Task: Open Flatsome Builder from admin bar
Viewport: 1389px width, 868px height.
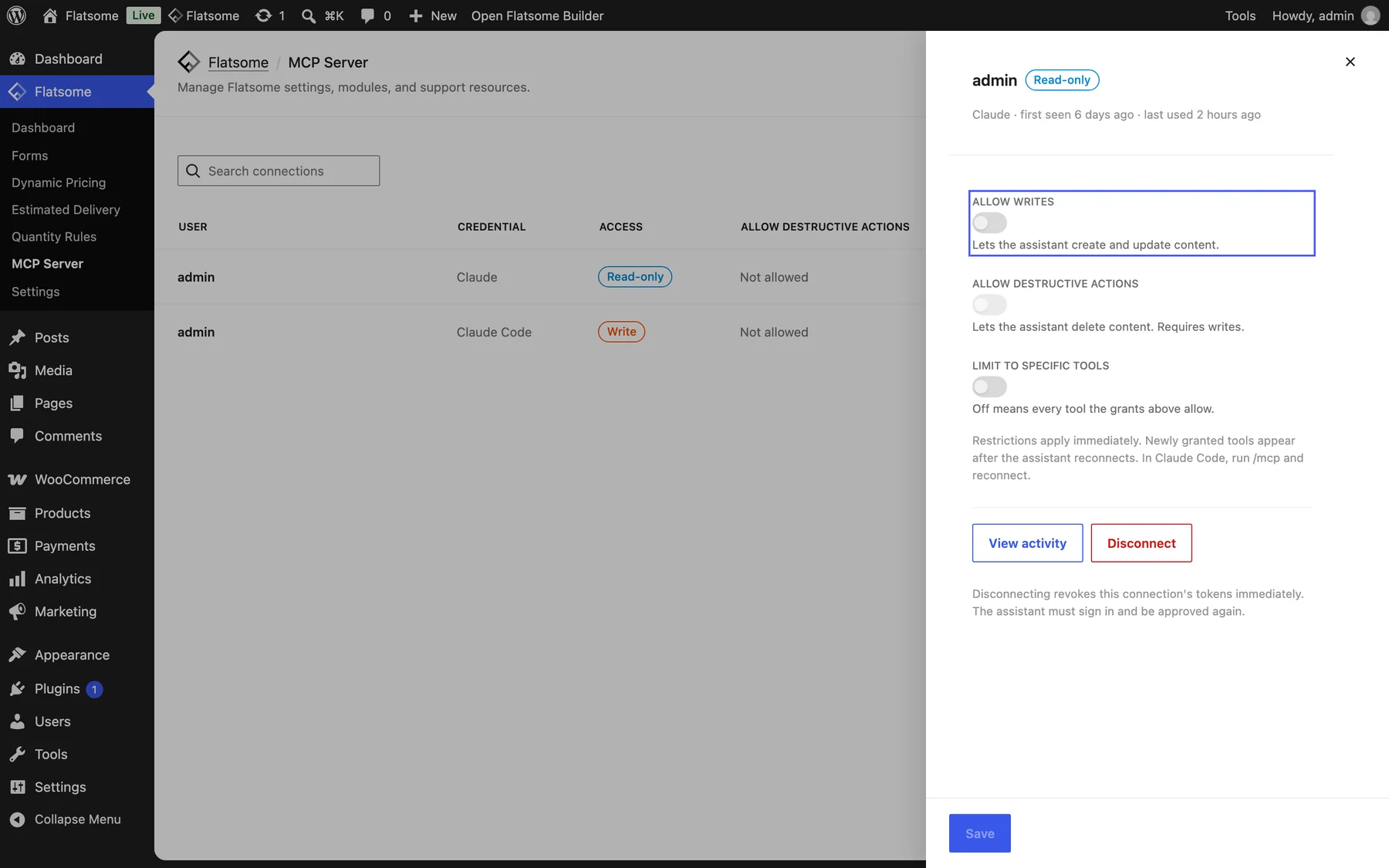Action: tap(537, 15)
